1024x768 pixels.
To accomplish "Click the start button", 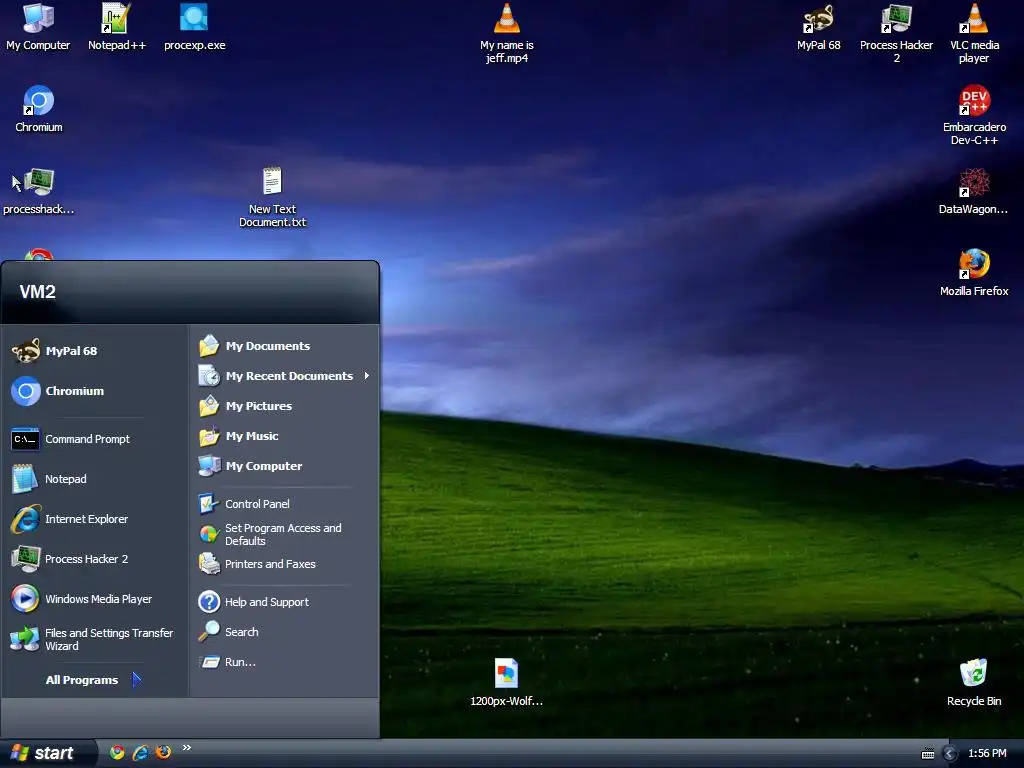I will click(47, 753).
